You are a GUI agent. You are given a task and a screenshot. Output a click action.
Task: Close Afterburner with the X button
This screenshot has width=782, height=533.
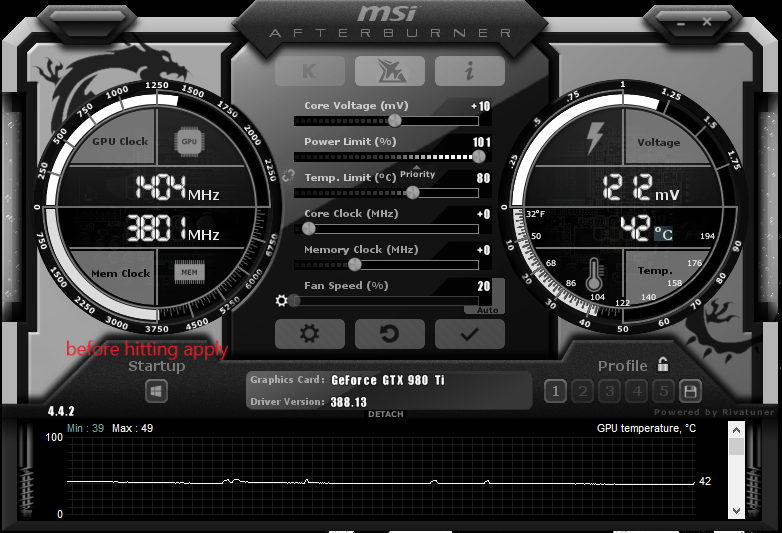pos(707,21)
